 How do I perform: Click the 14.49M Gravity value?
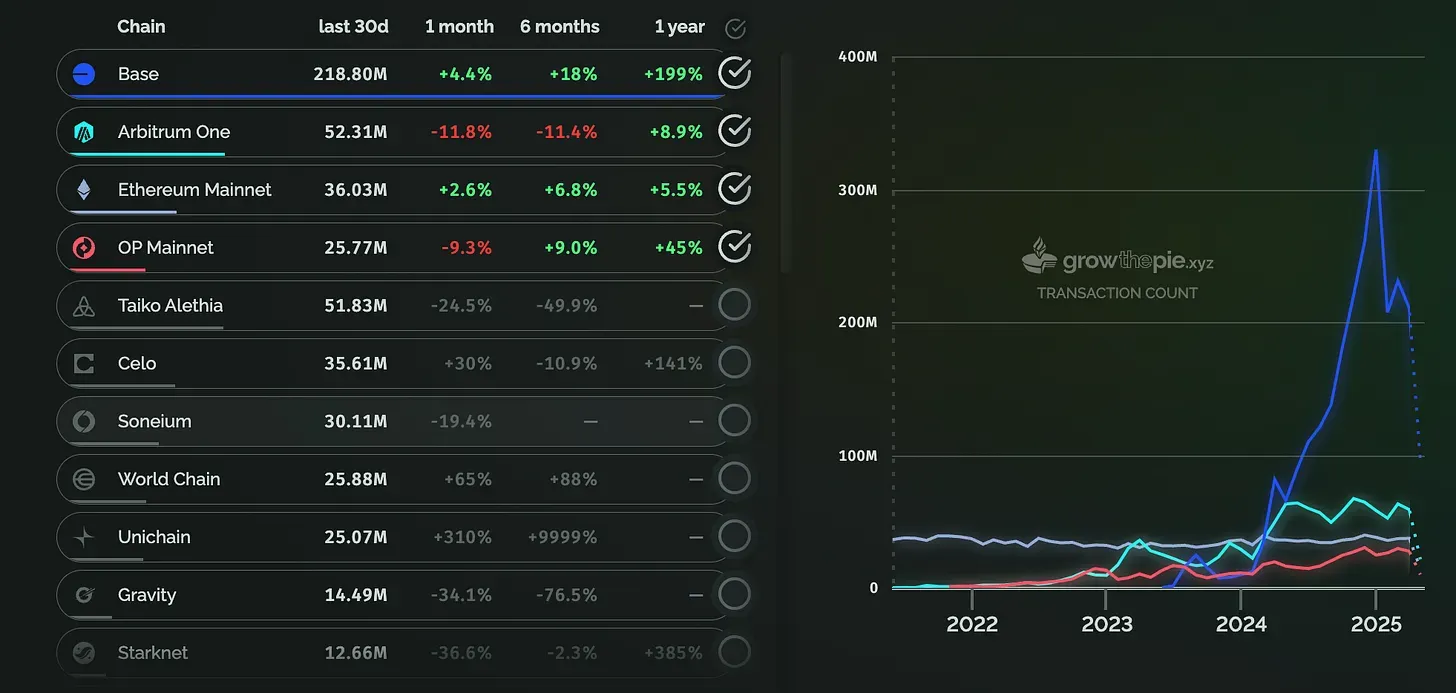(x=356, y=595)
